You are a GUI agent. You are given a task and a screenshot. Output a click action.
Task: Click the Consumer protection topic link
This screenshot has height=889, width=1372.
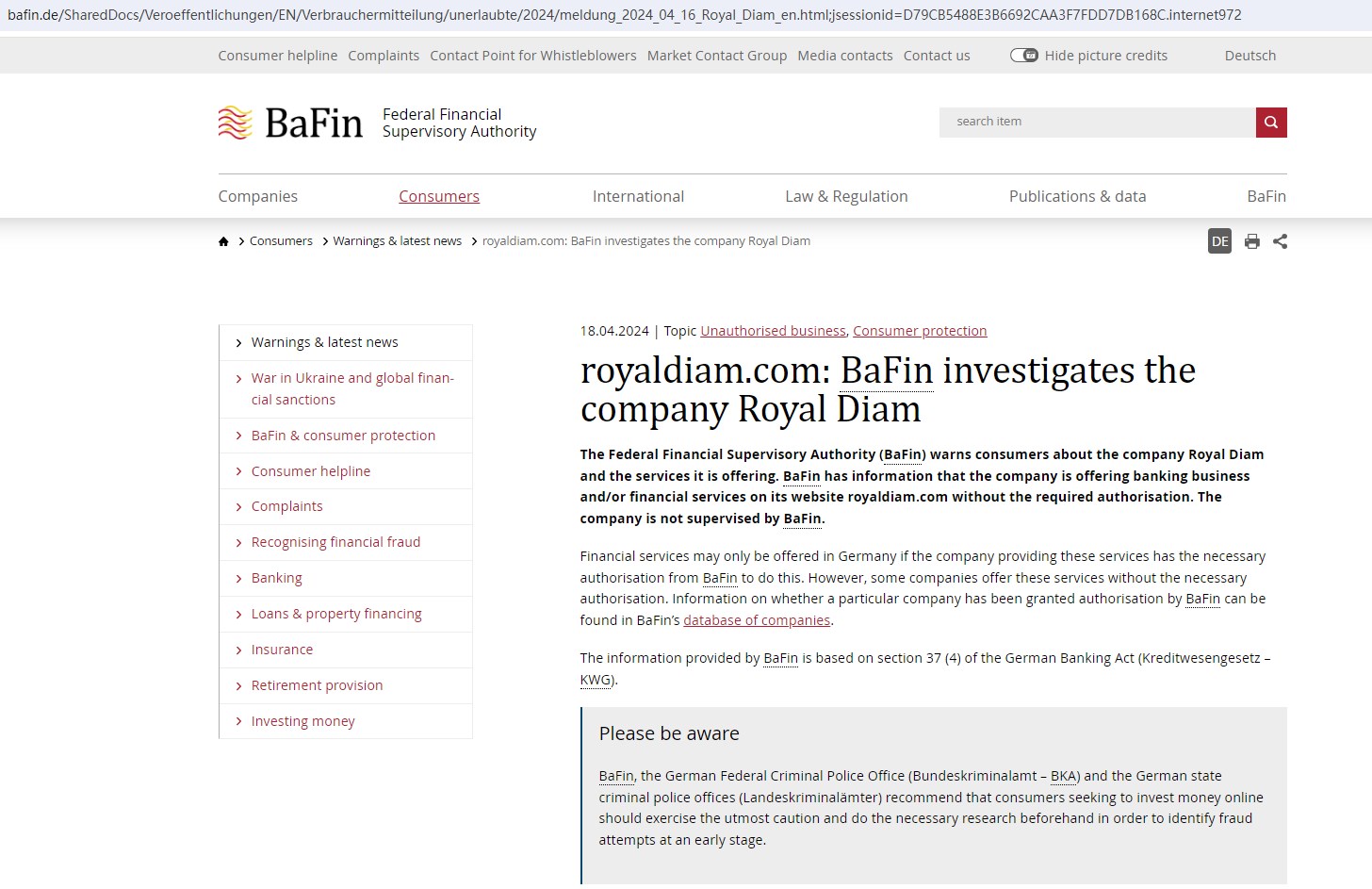click(x=920, y=331)
